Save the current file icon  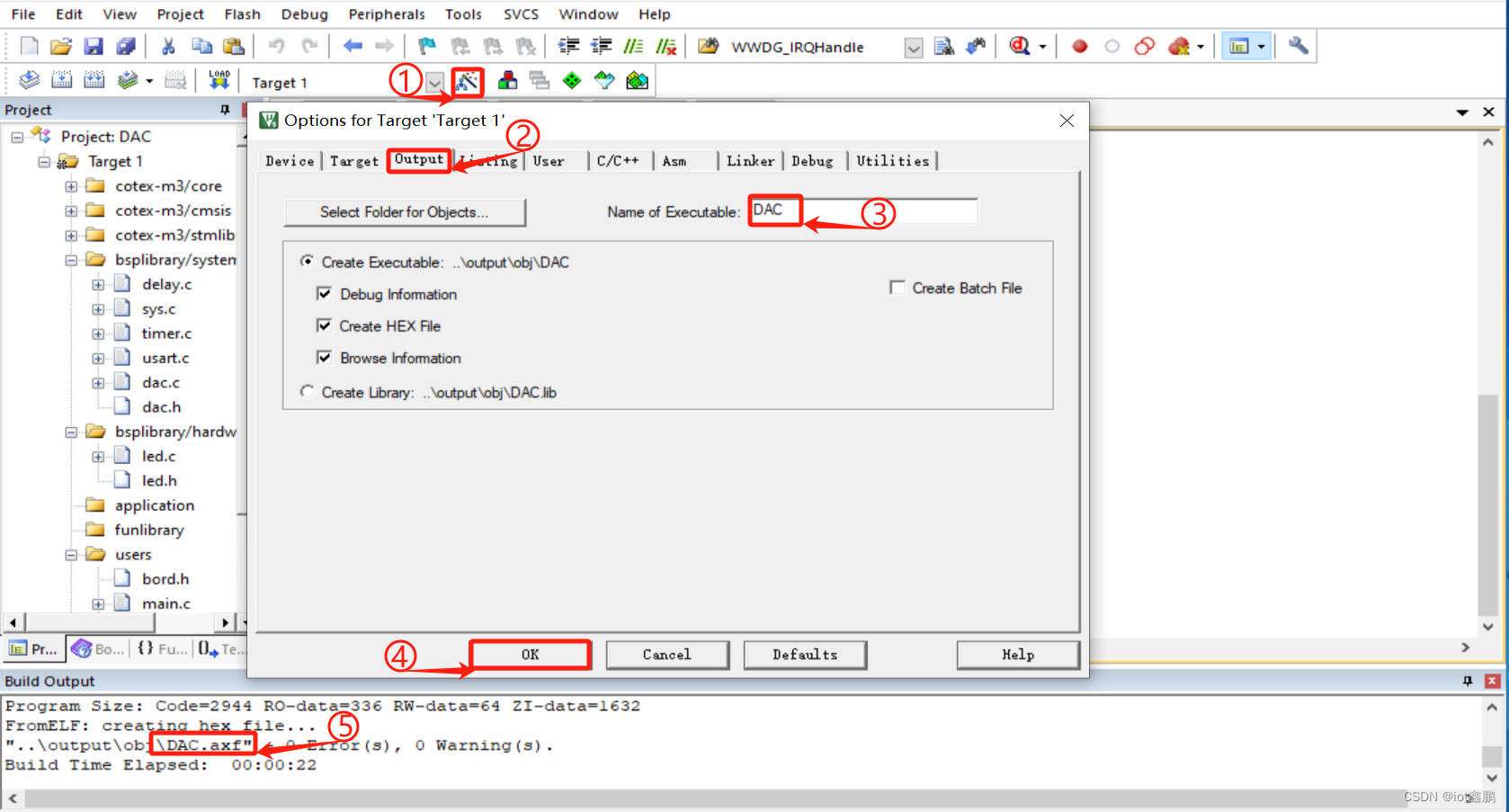[x=93, y=46]
